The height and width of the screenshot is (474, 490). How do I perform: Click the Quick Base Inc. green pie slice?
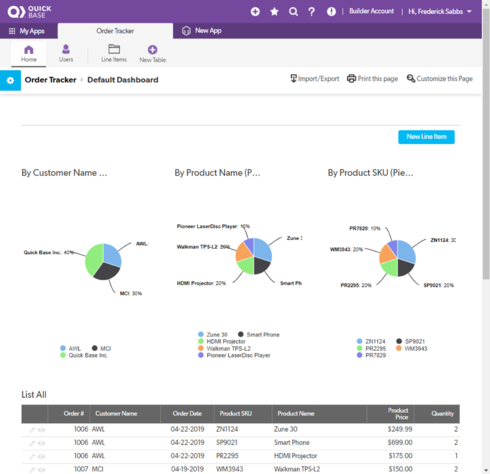click(x=93, y=260)
